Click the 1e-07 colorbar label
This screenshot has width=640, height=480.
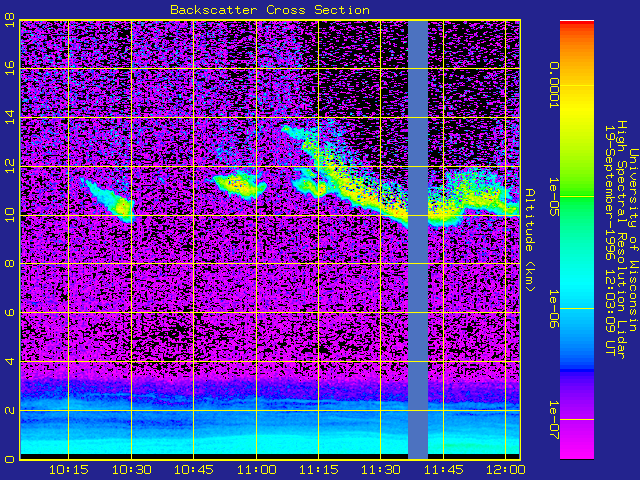coord(553,420)
